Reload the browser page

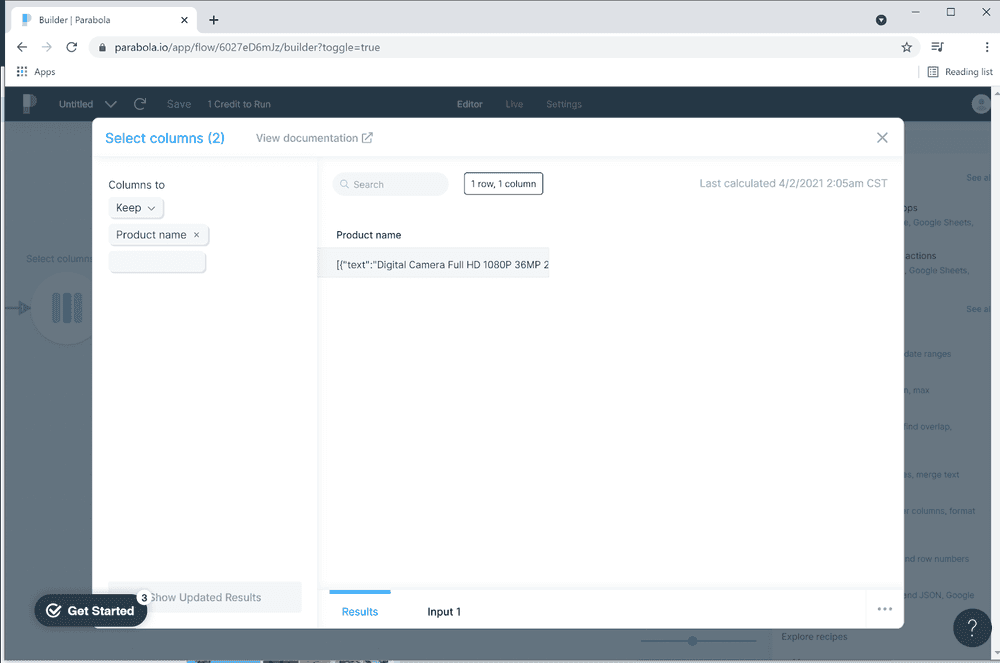click(x=71, y=47)
